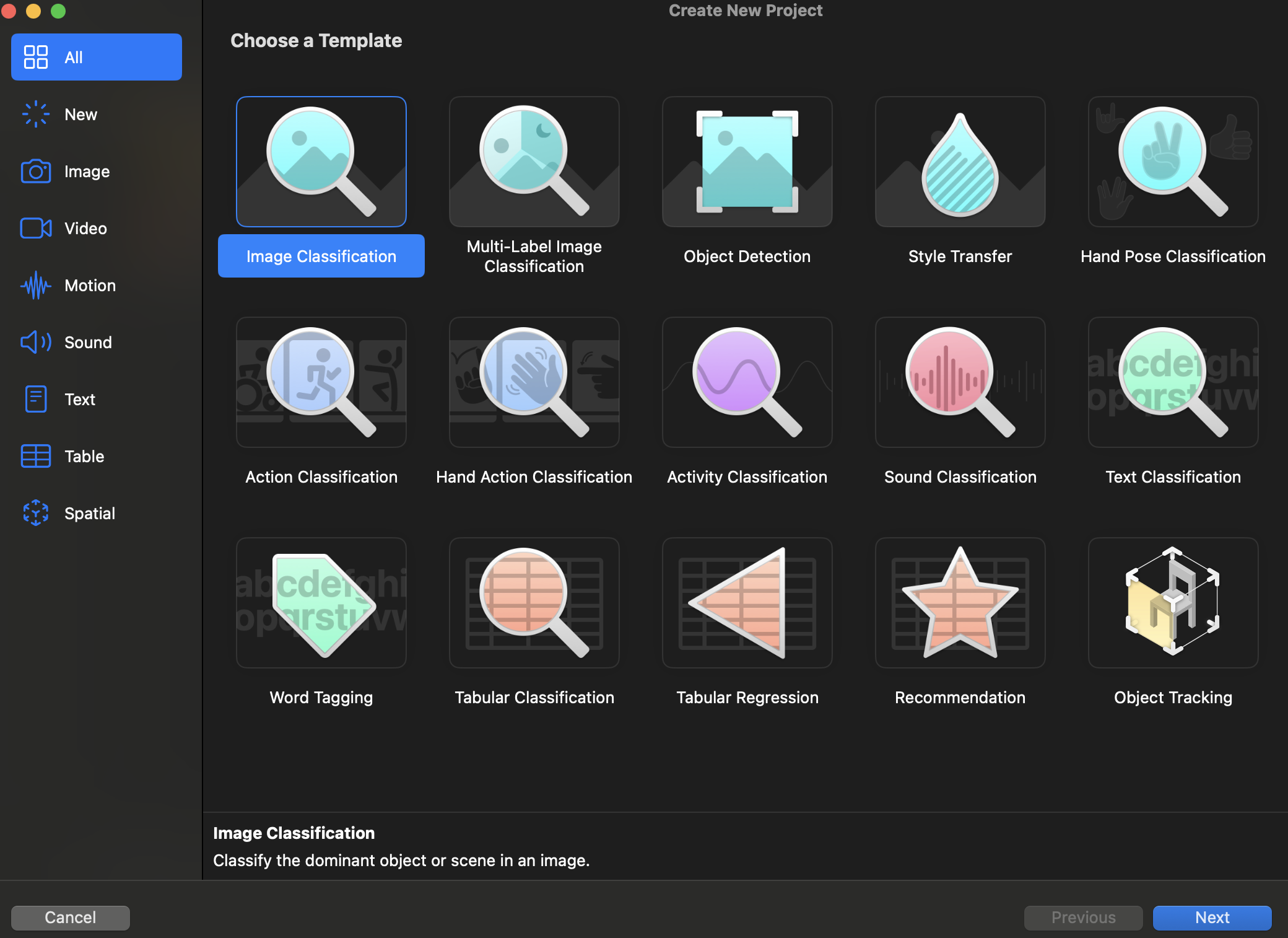The height and width of the screenshot is (938, 1288).
Task: Select the Word Tagging template icon
Action: [321, 603]
